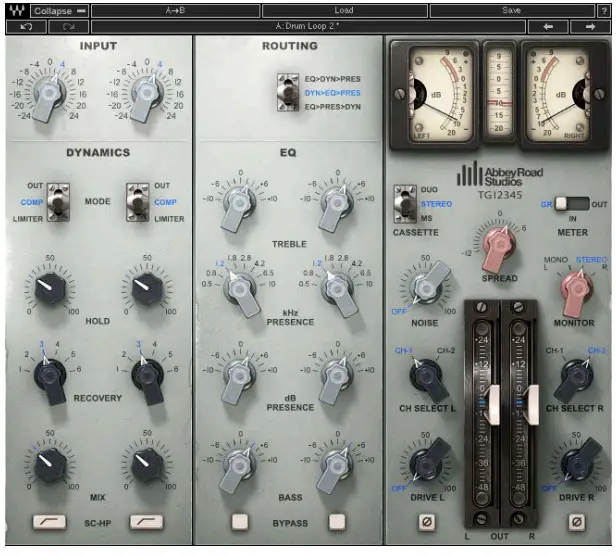Viewport: 616px width, 555px height.
Task: Collapse the plugin view
Action: pos(60,11)
